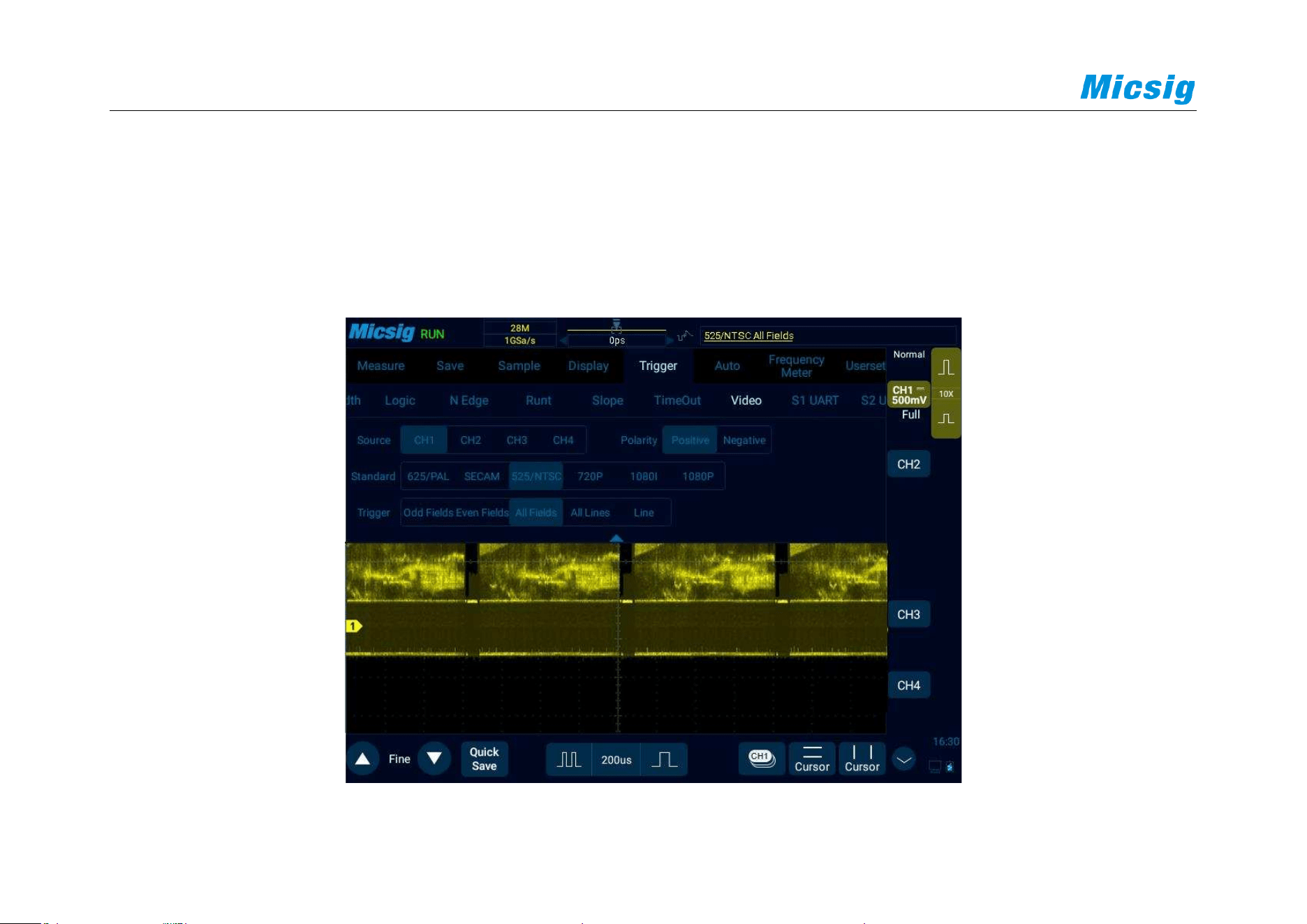1307x924 pixels.
Task: Tap the Quick Save button
Action: (484, 759)
